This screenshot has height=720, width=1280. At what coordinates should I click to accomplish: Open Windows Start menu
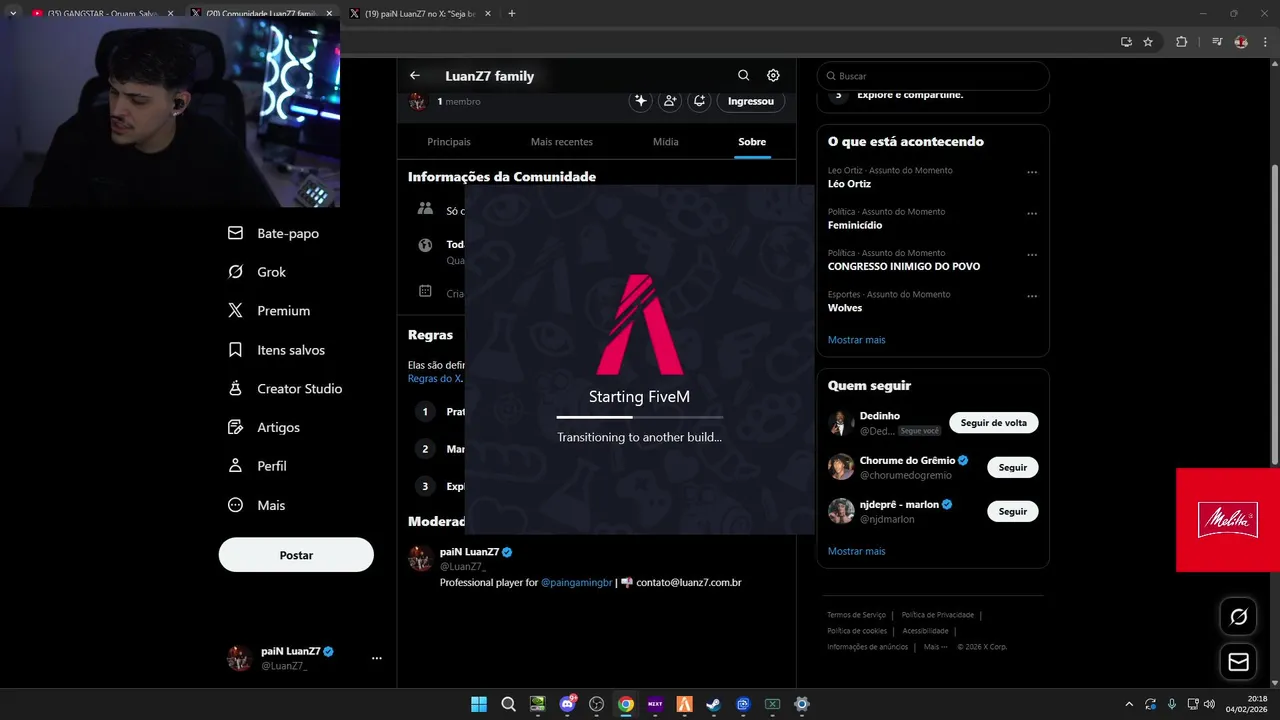tap(479, 704)
